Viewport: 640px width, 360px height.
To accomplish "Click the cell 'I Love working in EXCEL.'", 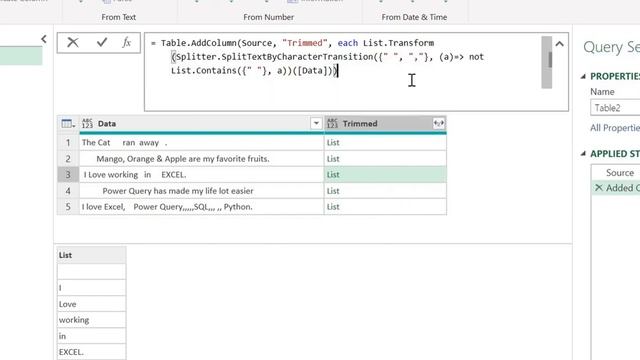I will coord(201,175).
